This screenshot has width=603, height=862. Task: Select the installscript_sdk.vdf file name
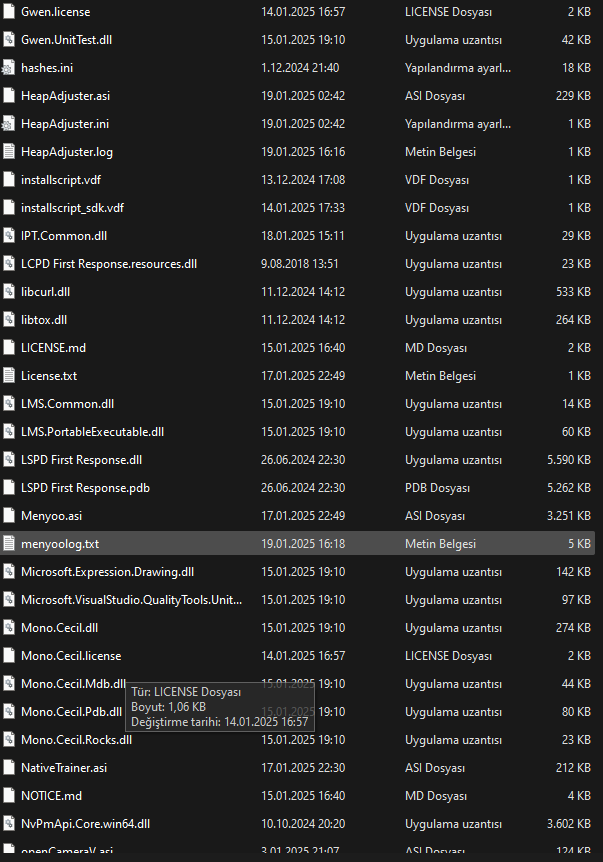(x=72, y=208)
